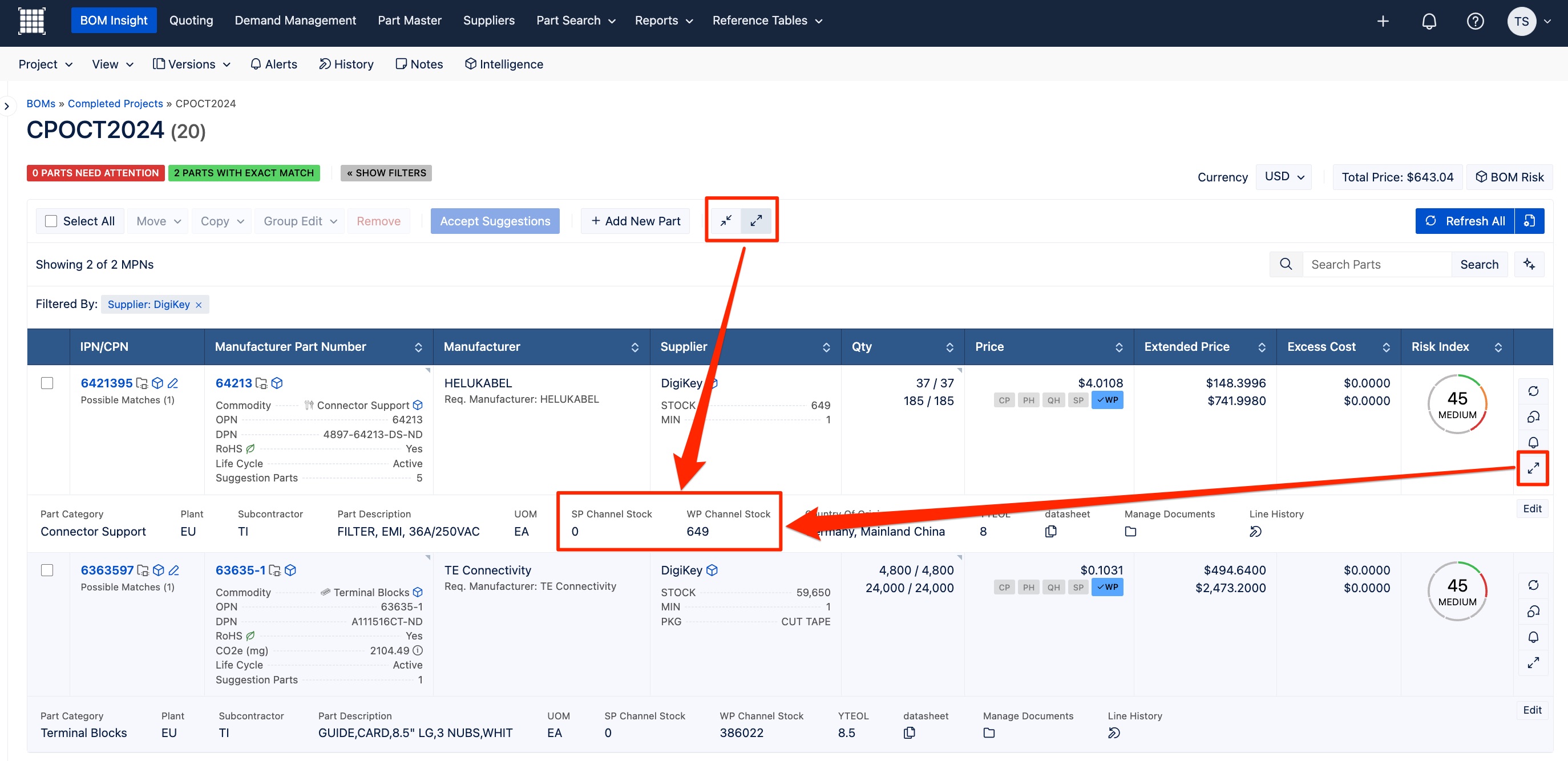Check the row checkbox for 6421395
1568x761 pixels.
[x=47, y=383]
